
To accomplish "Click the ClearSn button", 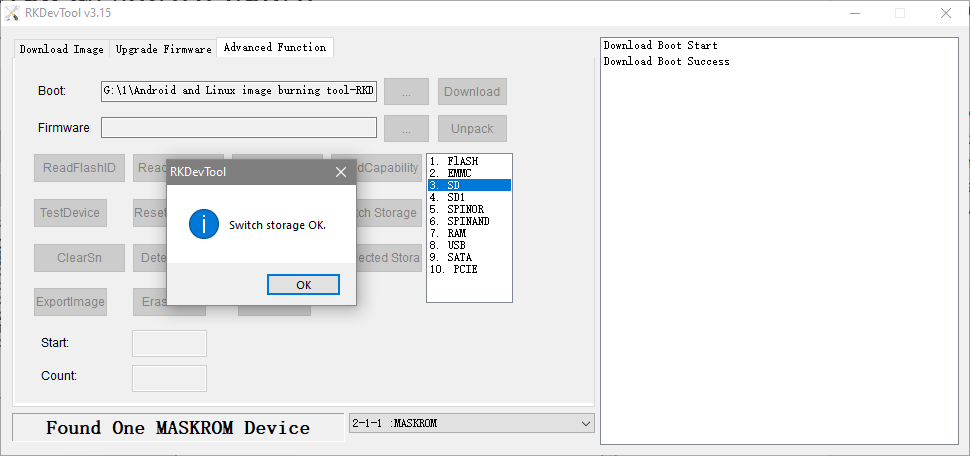I will 79,258.
